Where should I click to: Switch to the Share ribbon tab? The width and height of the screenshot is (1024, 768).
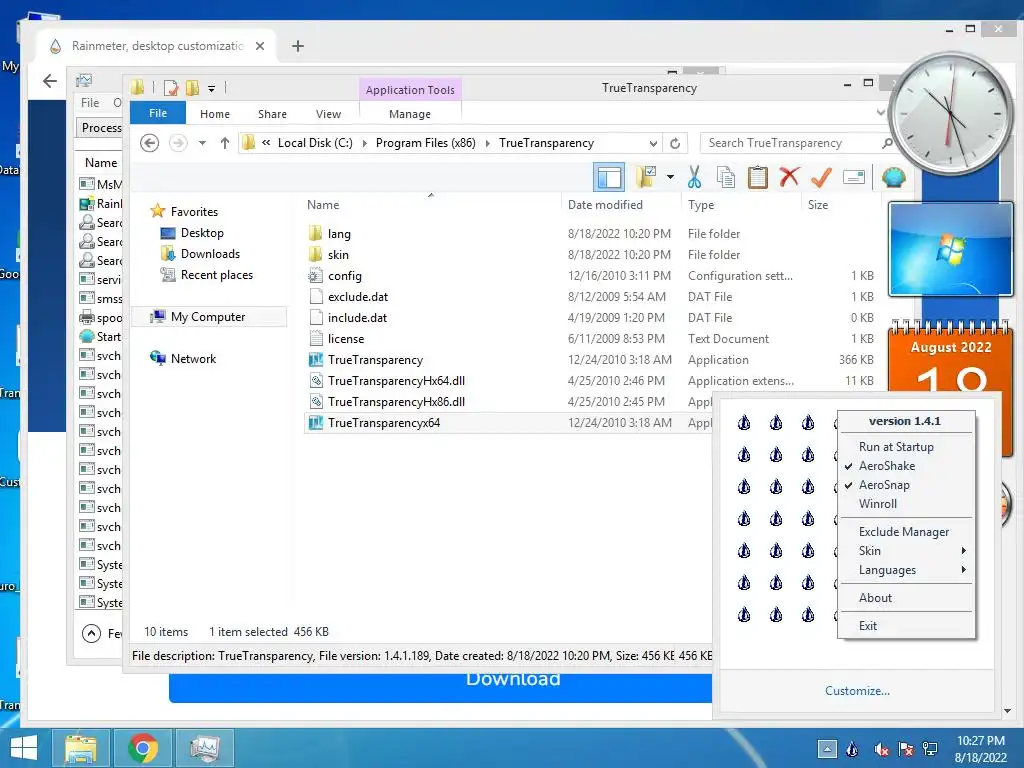[272, 114]
